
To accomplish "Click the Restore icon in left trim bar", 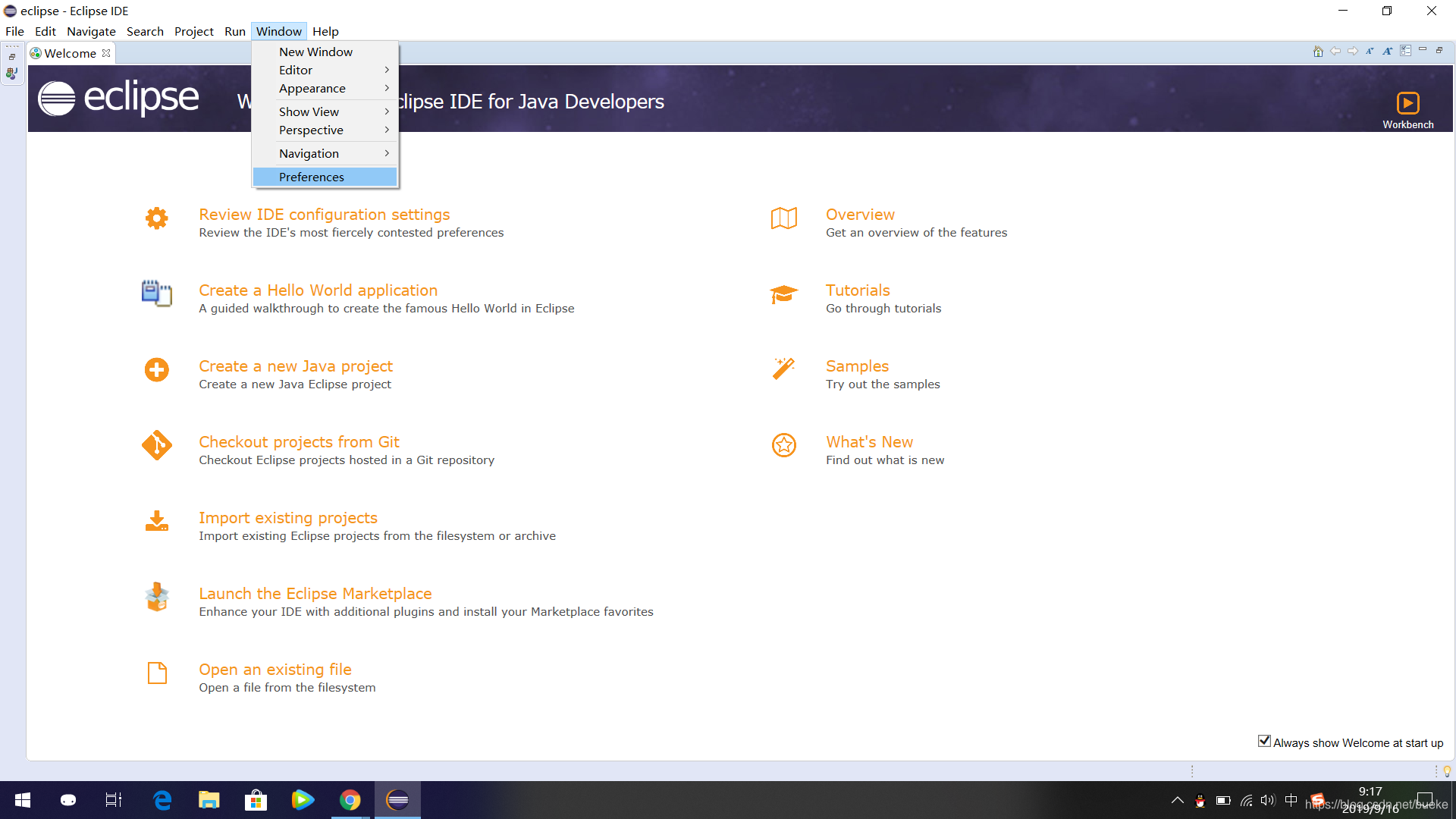I will tap(12, 57).
